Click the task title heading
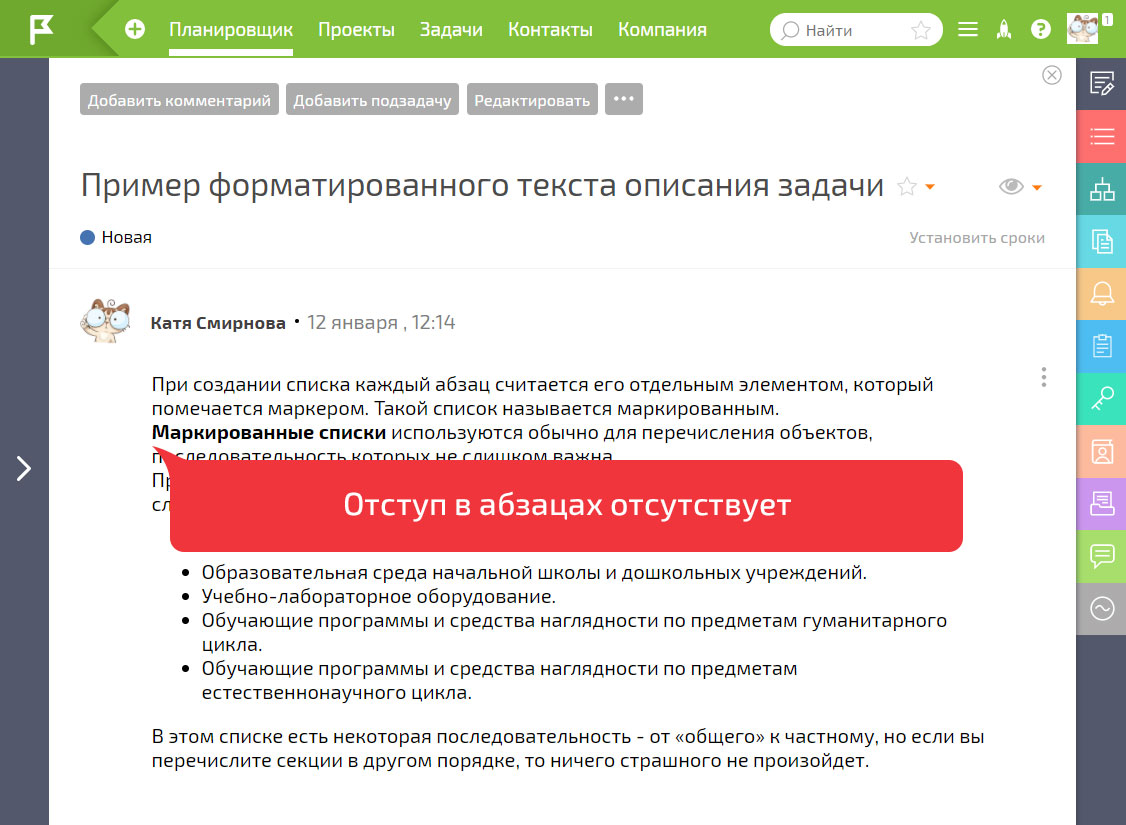 tap(482, 185)
